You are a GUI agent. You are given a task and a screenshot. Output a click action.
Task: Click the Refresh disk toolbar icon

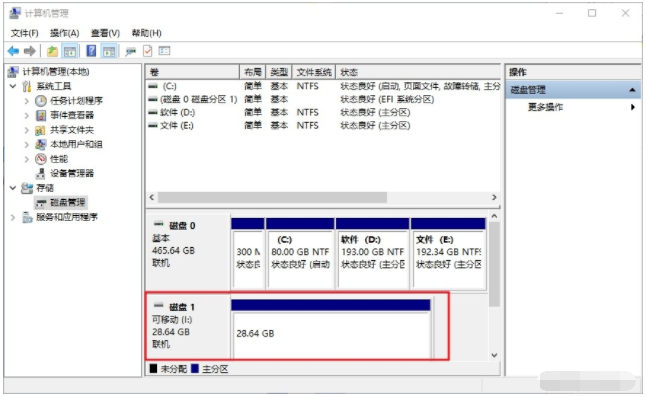131,51
